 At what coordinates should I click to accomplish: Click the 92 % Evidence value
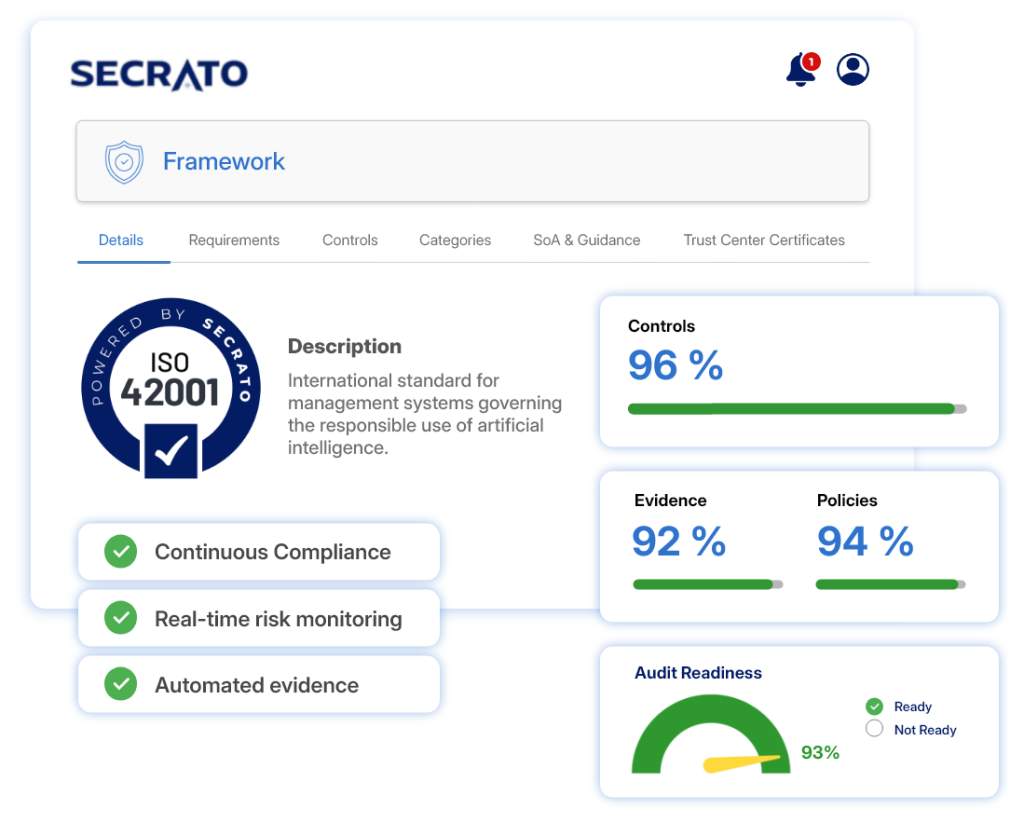point(679,541)
